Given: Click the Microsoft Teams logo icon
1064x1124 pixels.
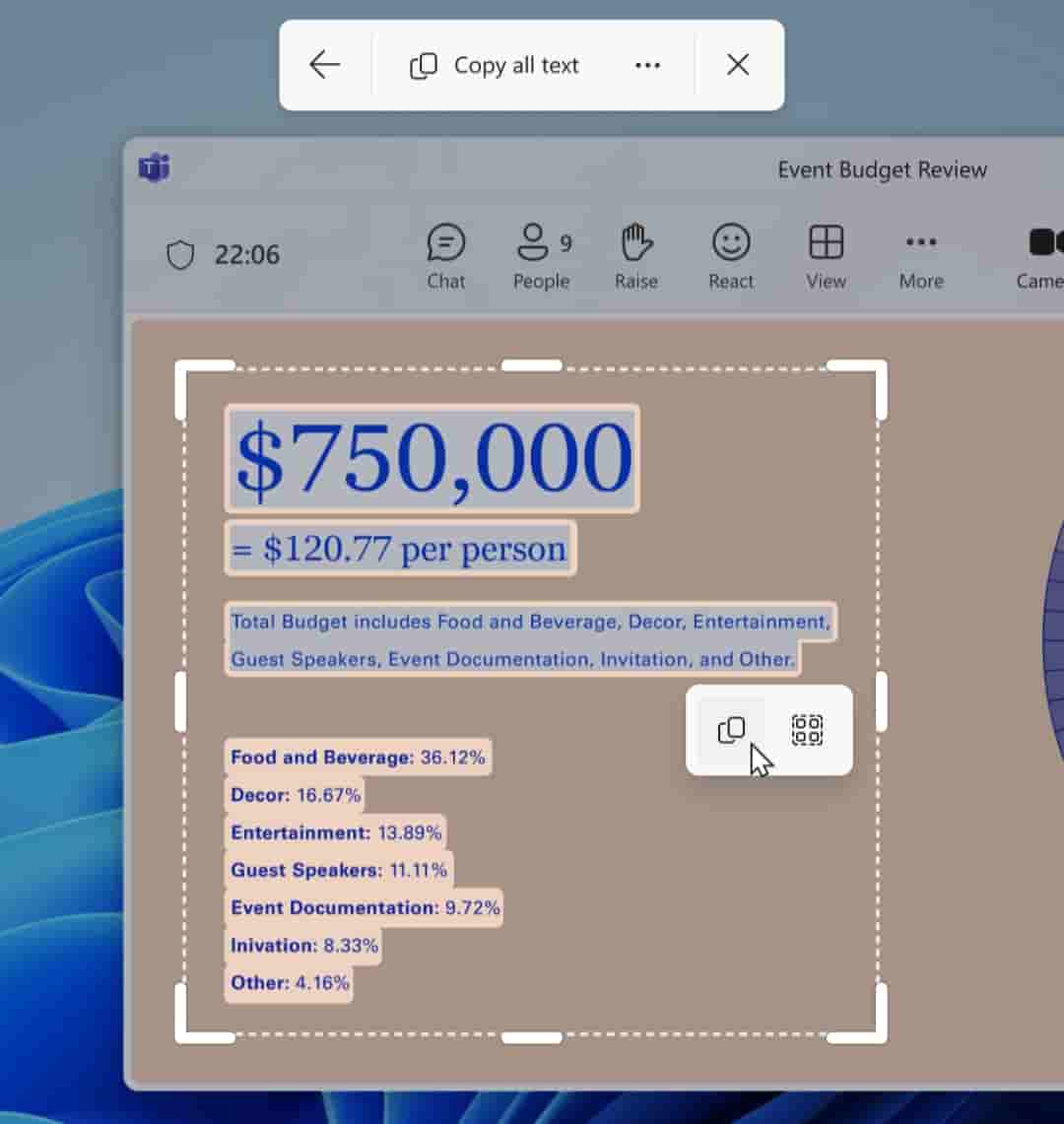Looking at the screenshot, I should [x=155, y=168].
